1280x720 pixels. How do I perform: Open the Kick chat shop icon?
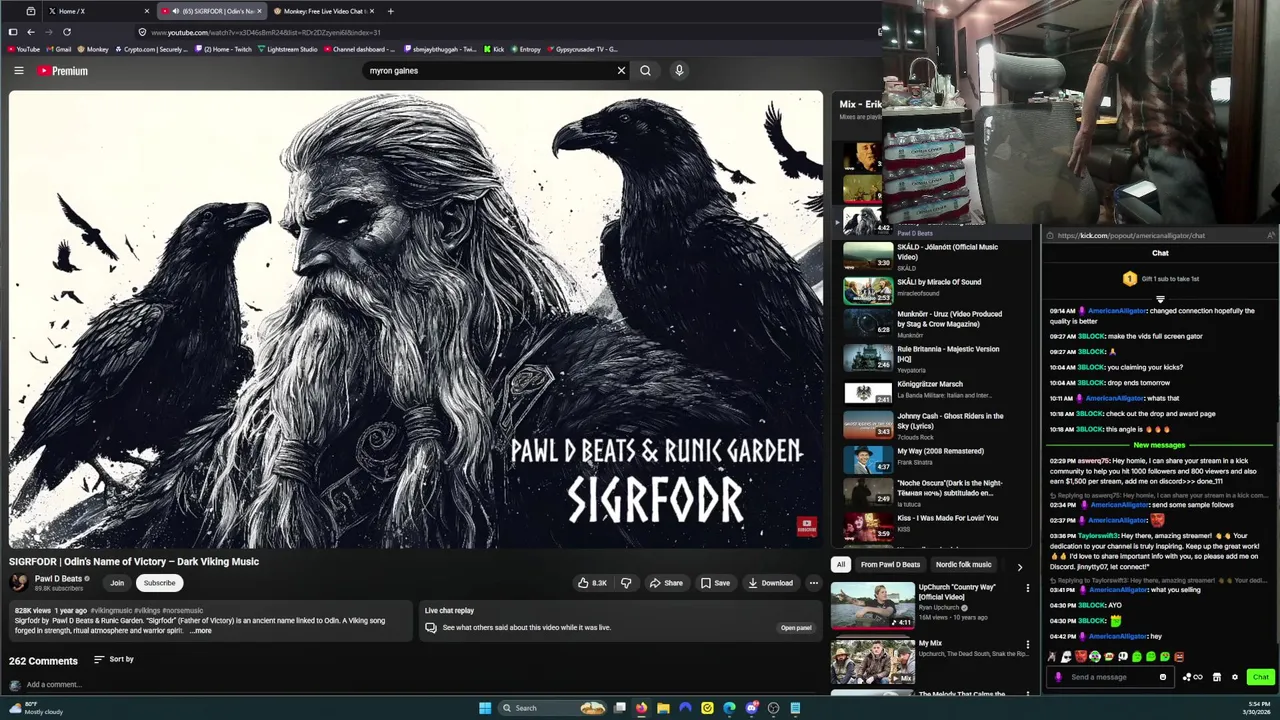pyautogui.click(x=1216, y=677)
